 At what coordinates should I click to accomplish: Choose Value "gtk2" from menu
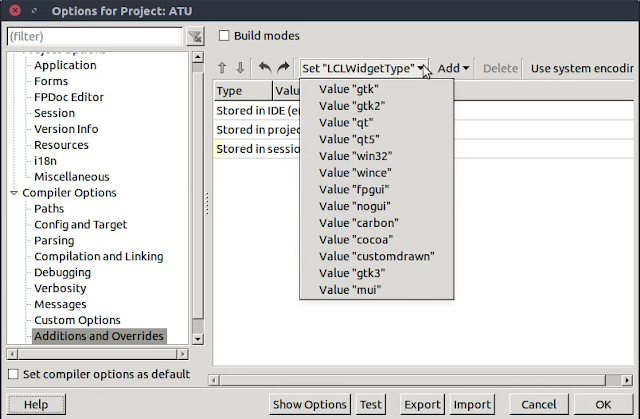376,106
